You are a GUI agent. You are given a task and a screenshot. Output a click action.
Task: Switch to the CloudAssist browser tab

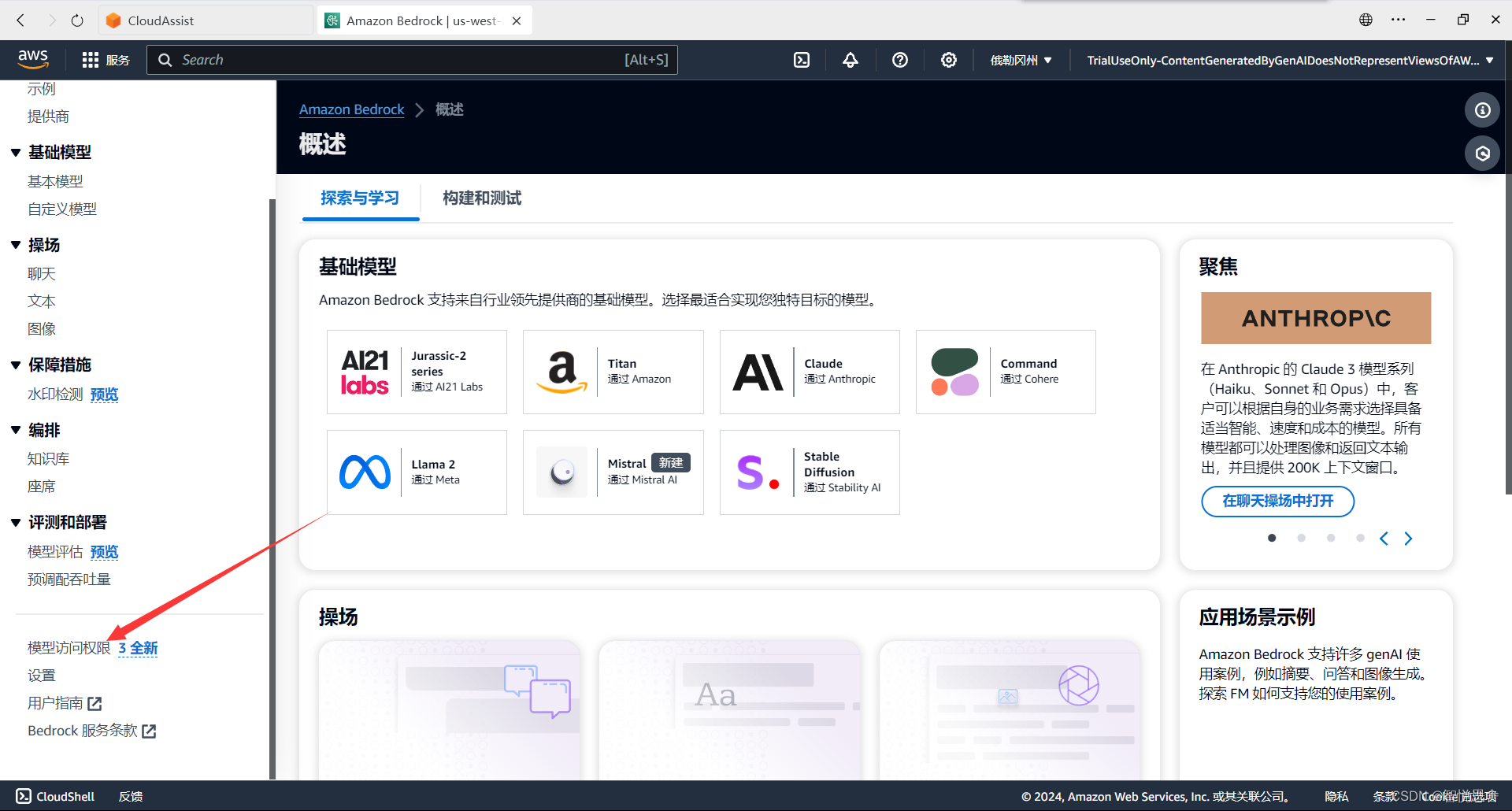pyautogui.click(x=206, y=20)
